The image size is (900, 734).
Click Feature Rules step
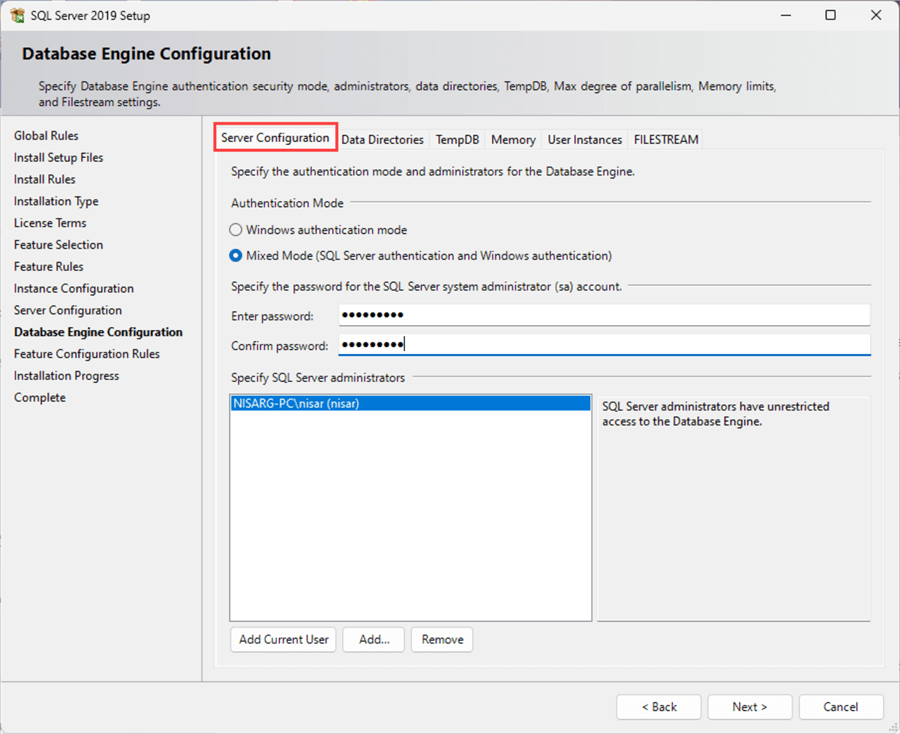(x=49, y=266)
